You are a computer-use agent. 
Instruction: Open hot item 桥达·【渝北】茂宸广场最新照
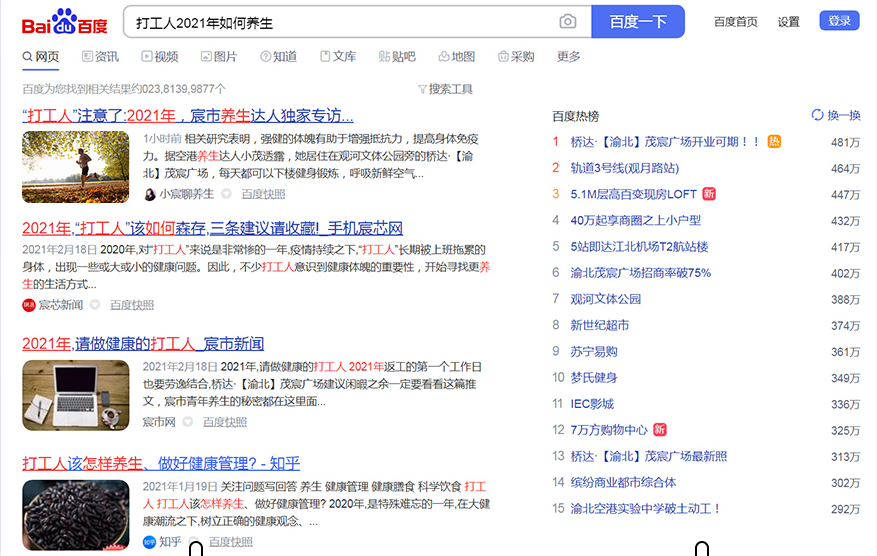coord(649,456)
